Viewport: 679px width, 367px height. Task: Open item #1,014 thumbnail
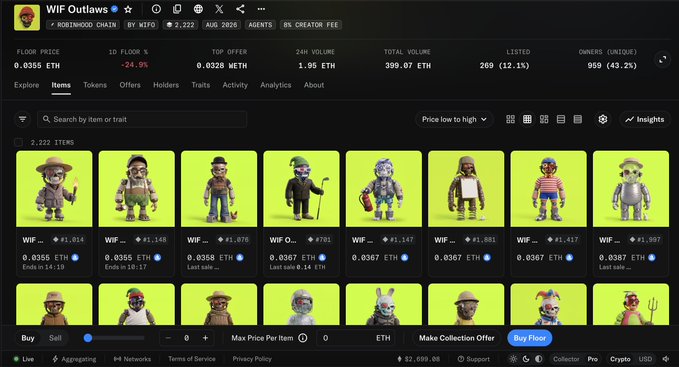click(54, 189)
